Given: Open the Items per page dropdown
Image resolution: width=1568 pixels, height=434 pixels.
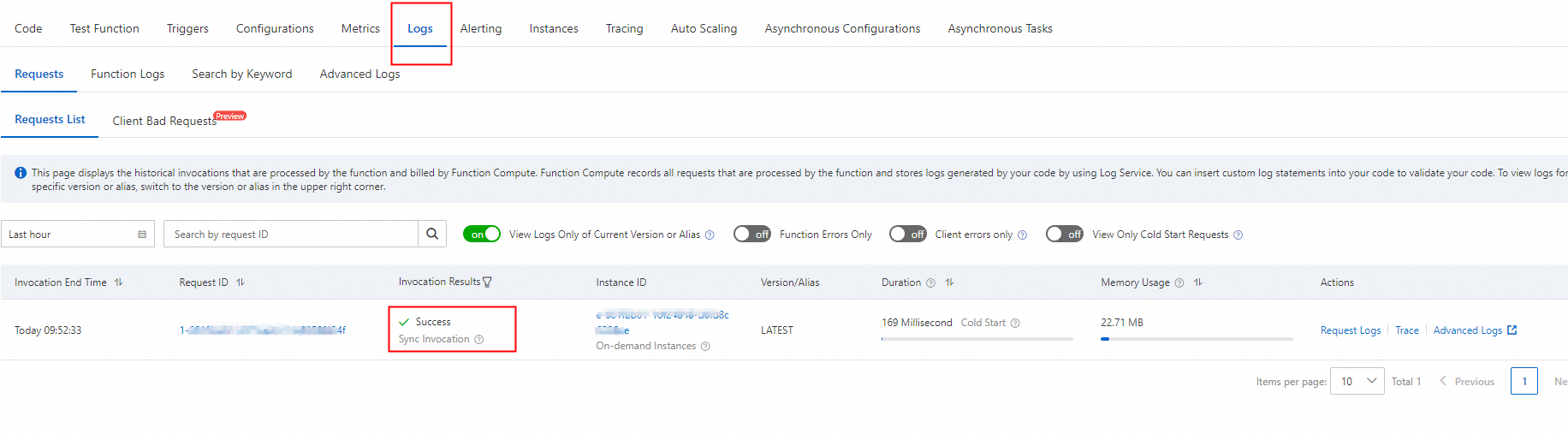Looking at the screenshot, I should 1357,381.
